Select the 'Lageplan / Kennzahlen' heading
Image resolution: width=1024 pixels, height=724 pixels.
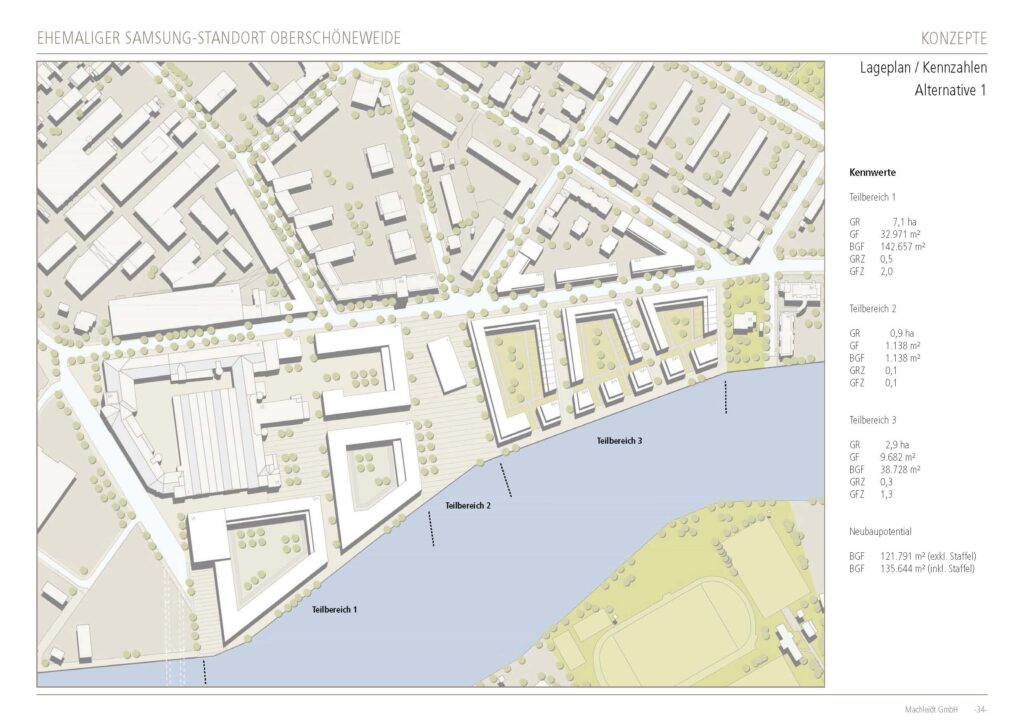click(x=923, y=69)
